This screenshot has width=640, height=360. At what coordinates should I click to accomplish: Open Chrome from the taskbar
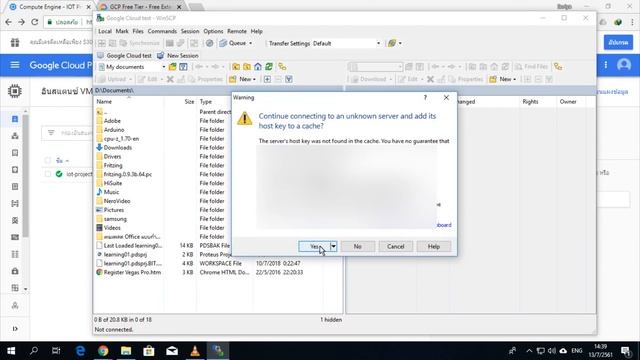[x=103, y=351]
